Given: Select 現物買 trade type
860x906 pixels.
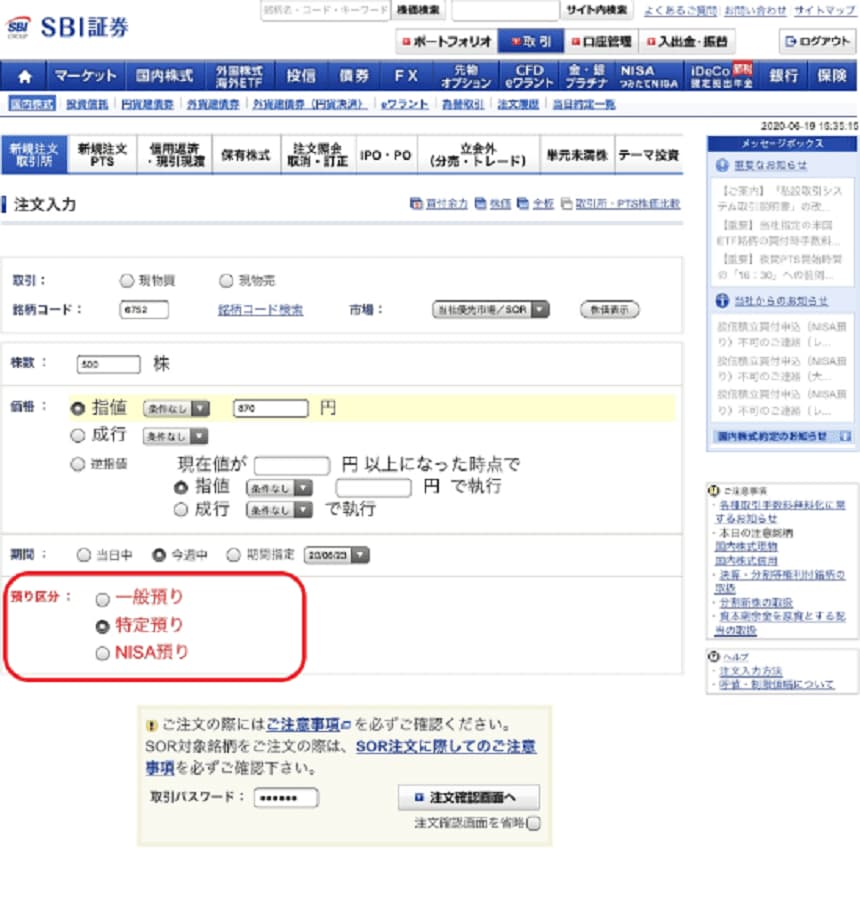Looking at the screenshot, I should (x=127, y=281).
